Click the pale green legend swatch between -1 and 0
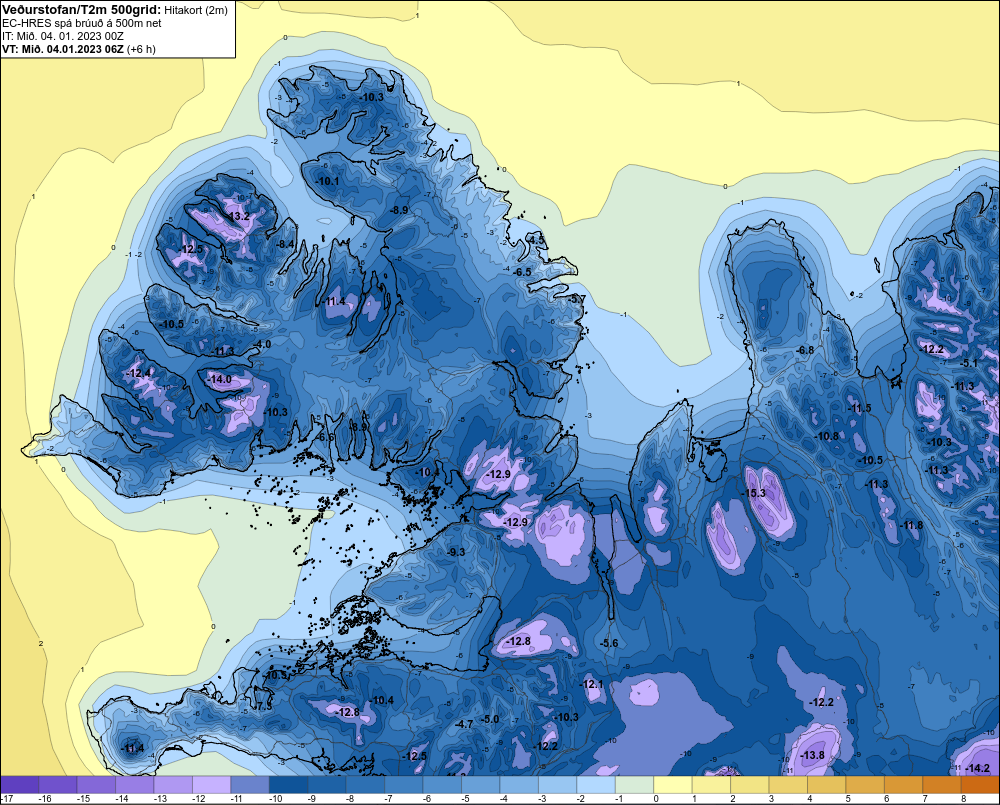This screenshot has width=1000, height=805. pyautogui.click(x=635, y=784)
